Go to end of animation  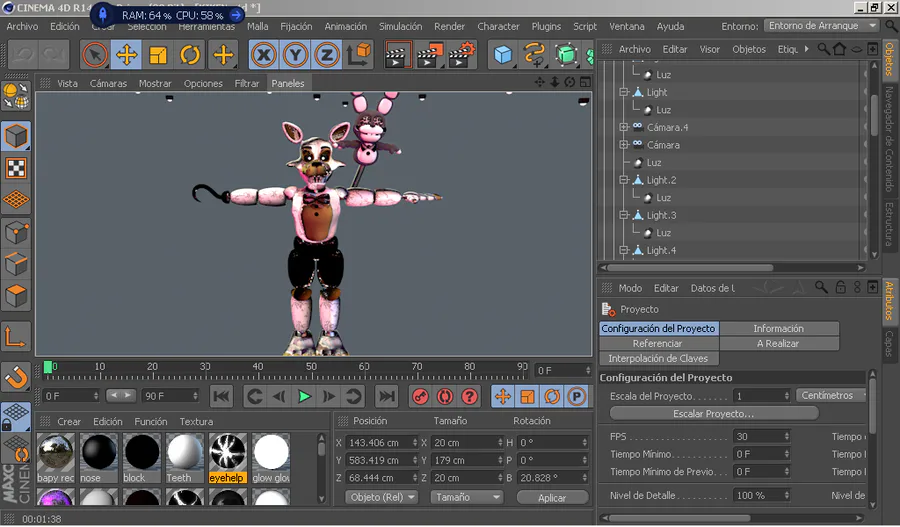tap(386, 396)
